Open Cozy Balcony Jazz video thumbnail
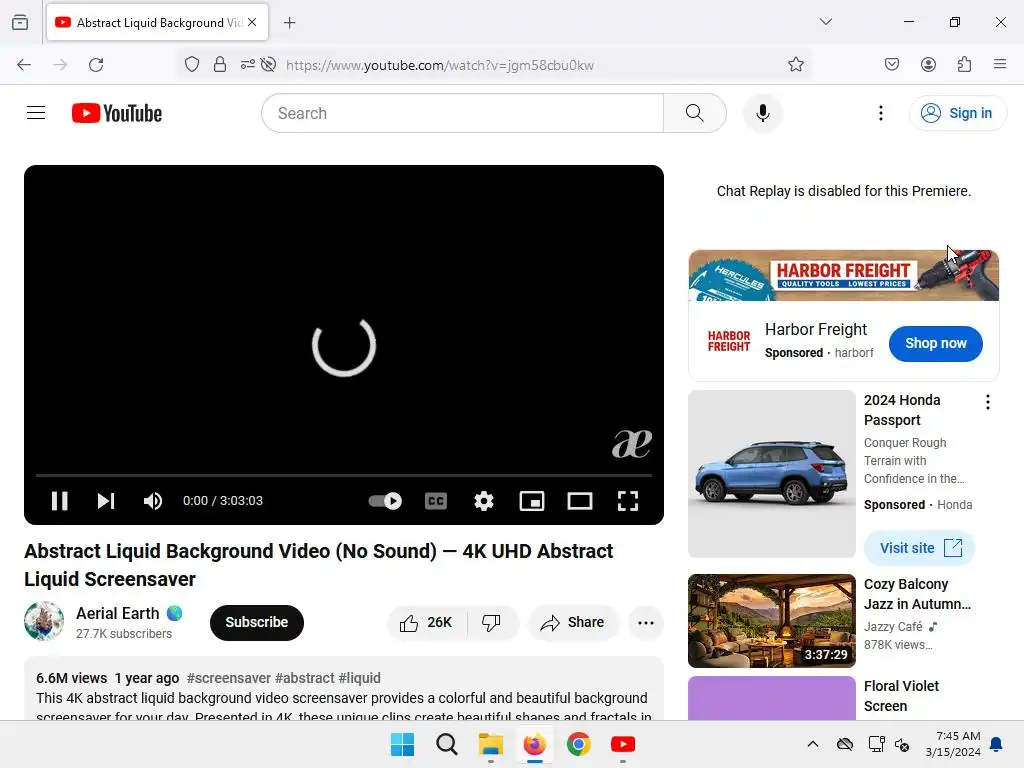The height and width of the screenshot is (768, 1024). 772,621
